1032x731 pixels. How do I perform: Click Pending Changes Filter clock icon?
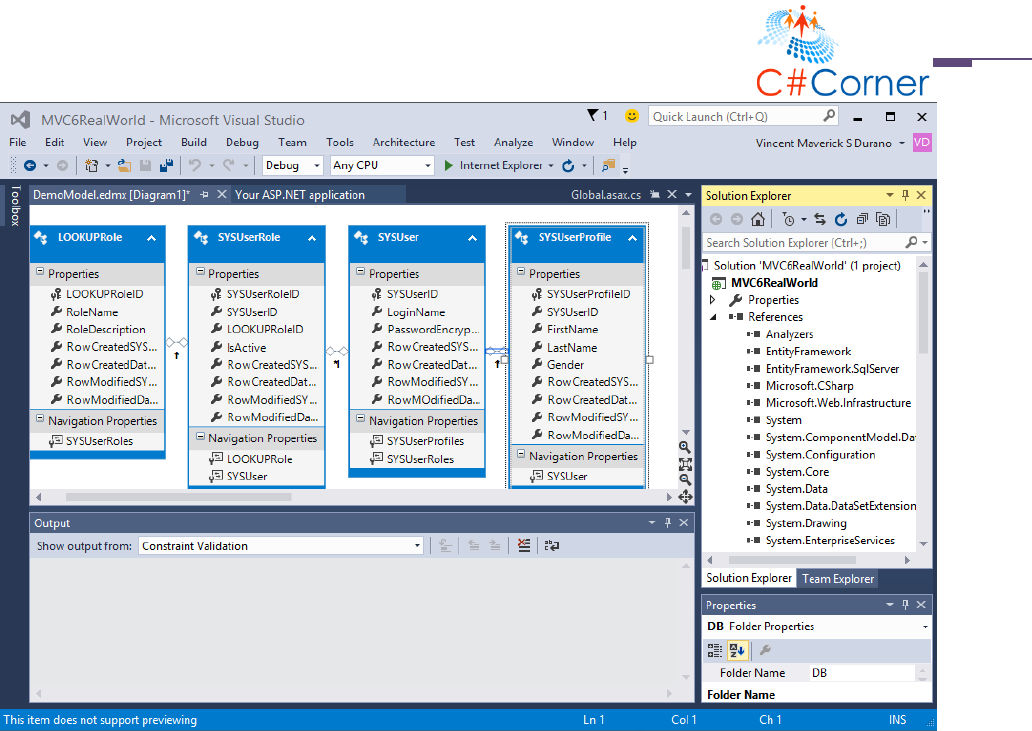click(x=788, y=219)
